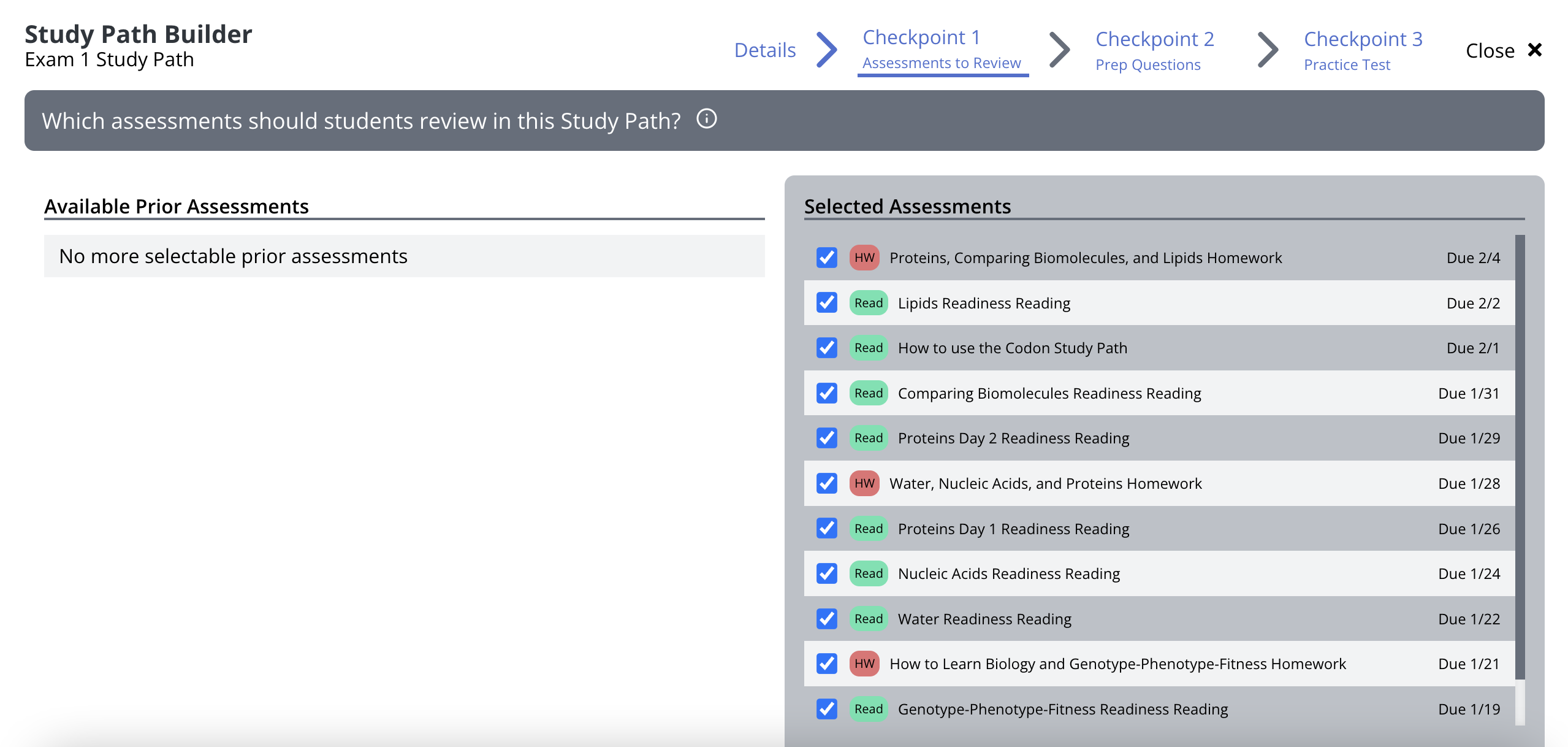Open Checkpoint 2 Prep Questions step
Viewport: 1568px width, 747px height.
[1154, 50]
